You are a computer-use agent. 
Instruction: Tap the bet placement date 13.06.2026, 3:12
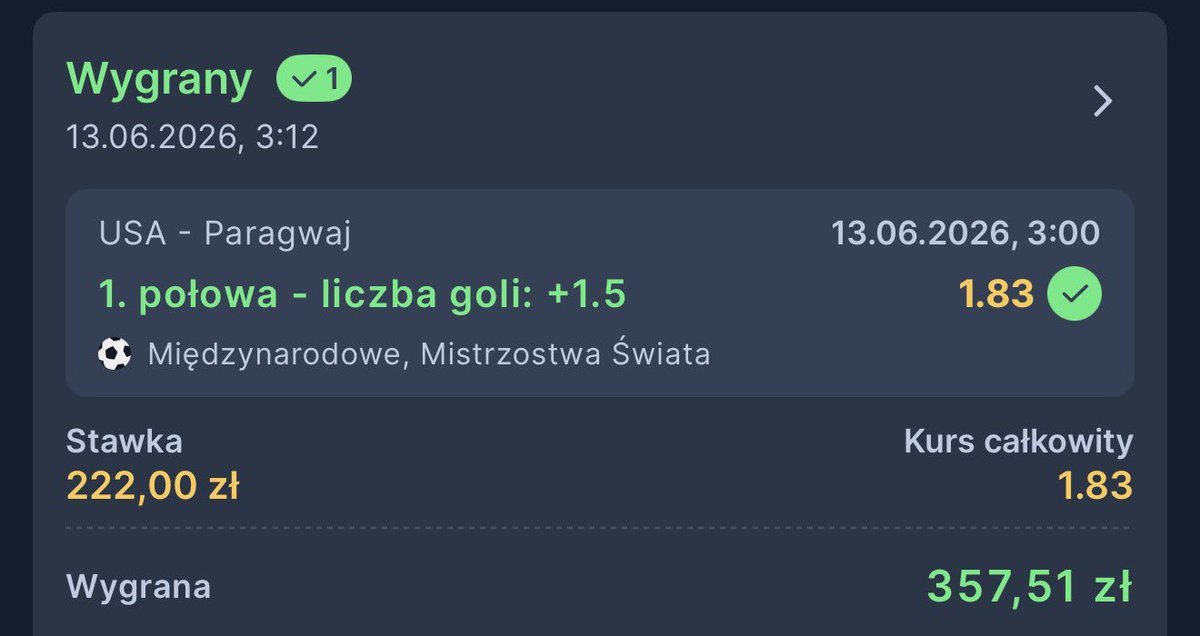[x=193, y=136]
